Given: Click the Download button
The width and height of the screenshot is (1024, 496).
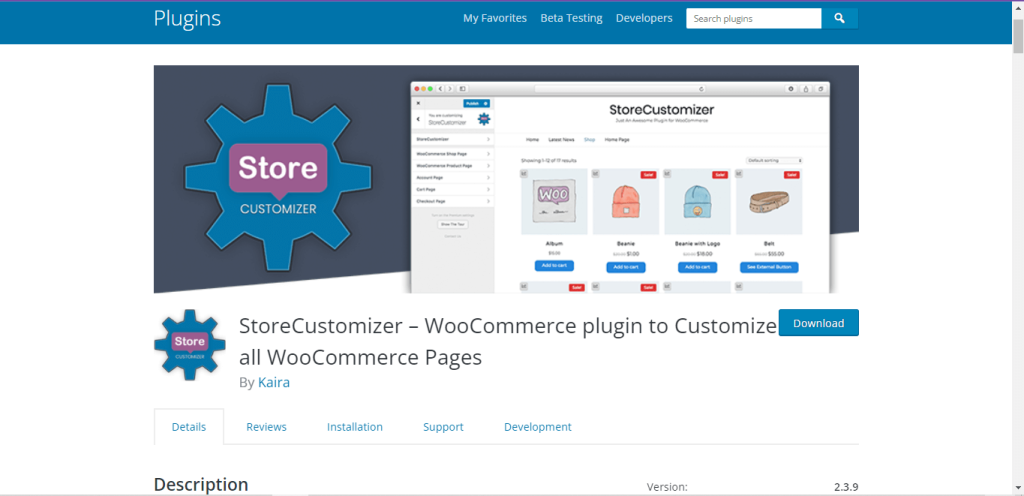Looking at the screenshot, I should (x=819, y=323).
